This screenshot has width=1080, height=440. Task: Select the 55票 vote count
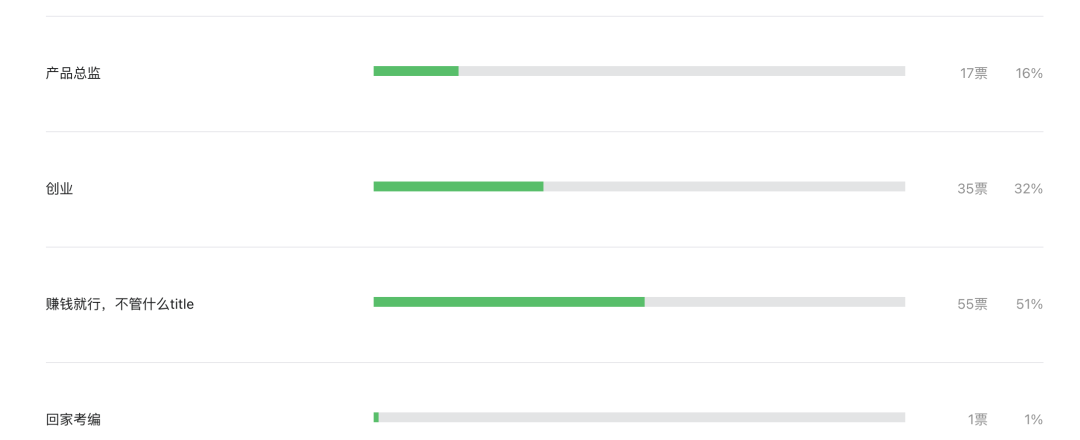click(973, 304)
